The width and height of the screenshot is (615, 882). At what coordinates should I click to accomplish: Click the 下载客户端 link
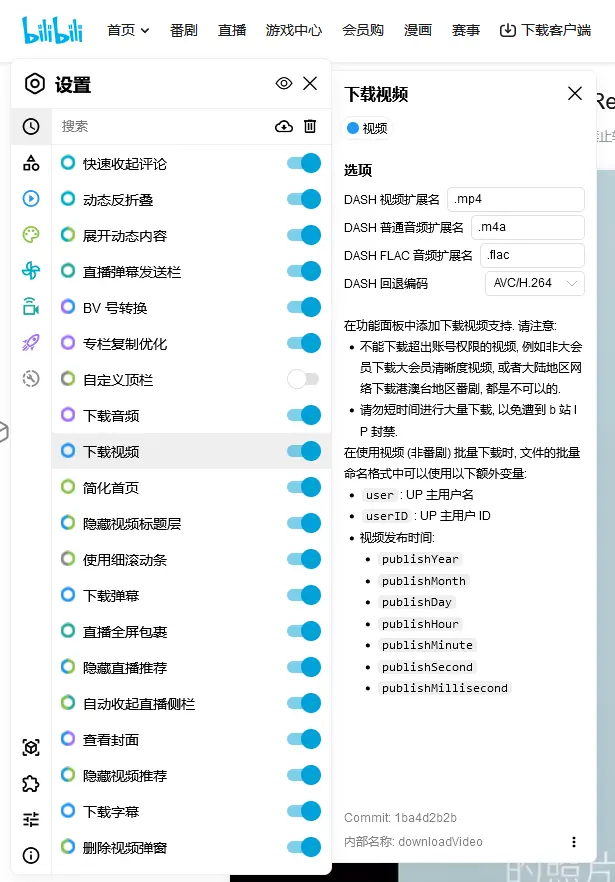(546, 30)
